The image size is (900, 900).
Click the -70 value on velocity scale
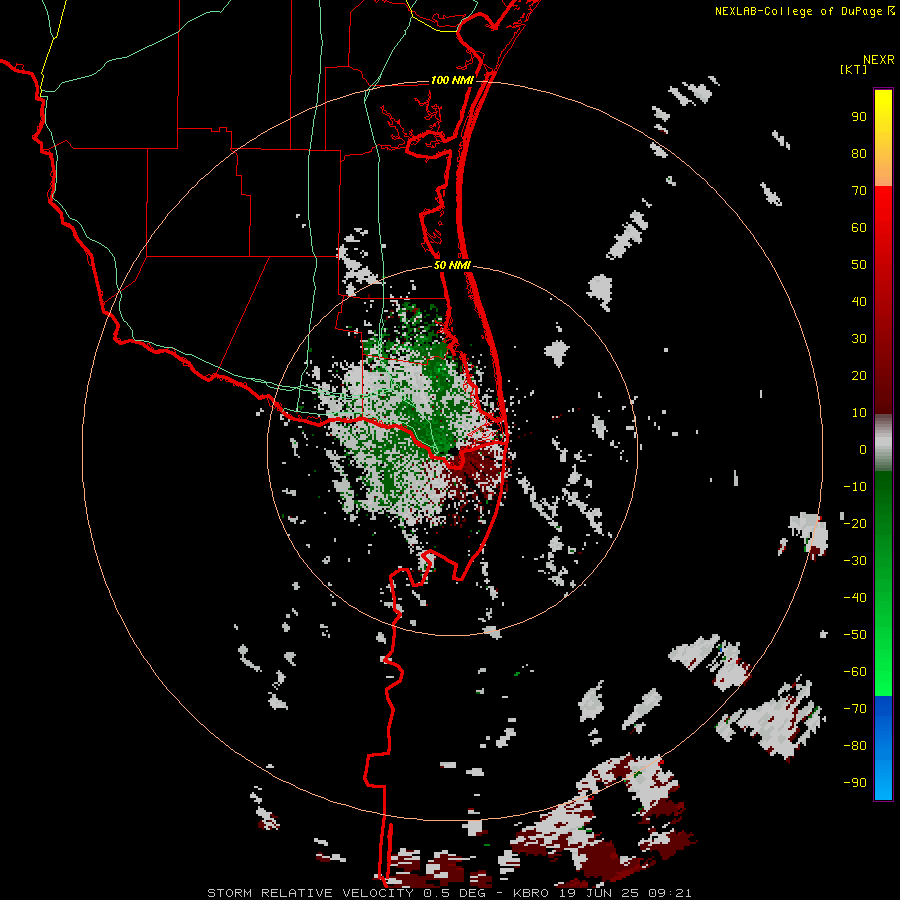pos(855,709)
